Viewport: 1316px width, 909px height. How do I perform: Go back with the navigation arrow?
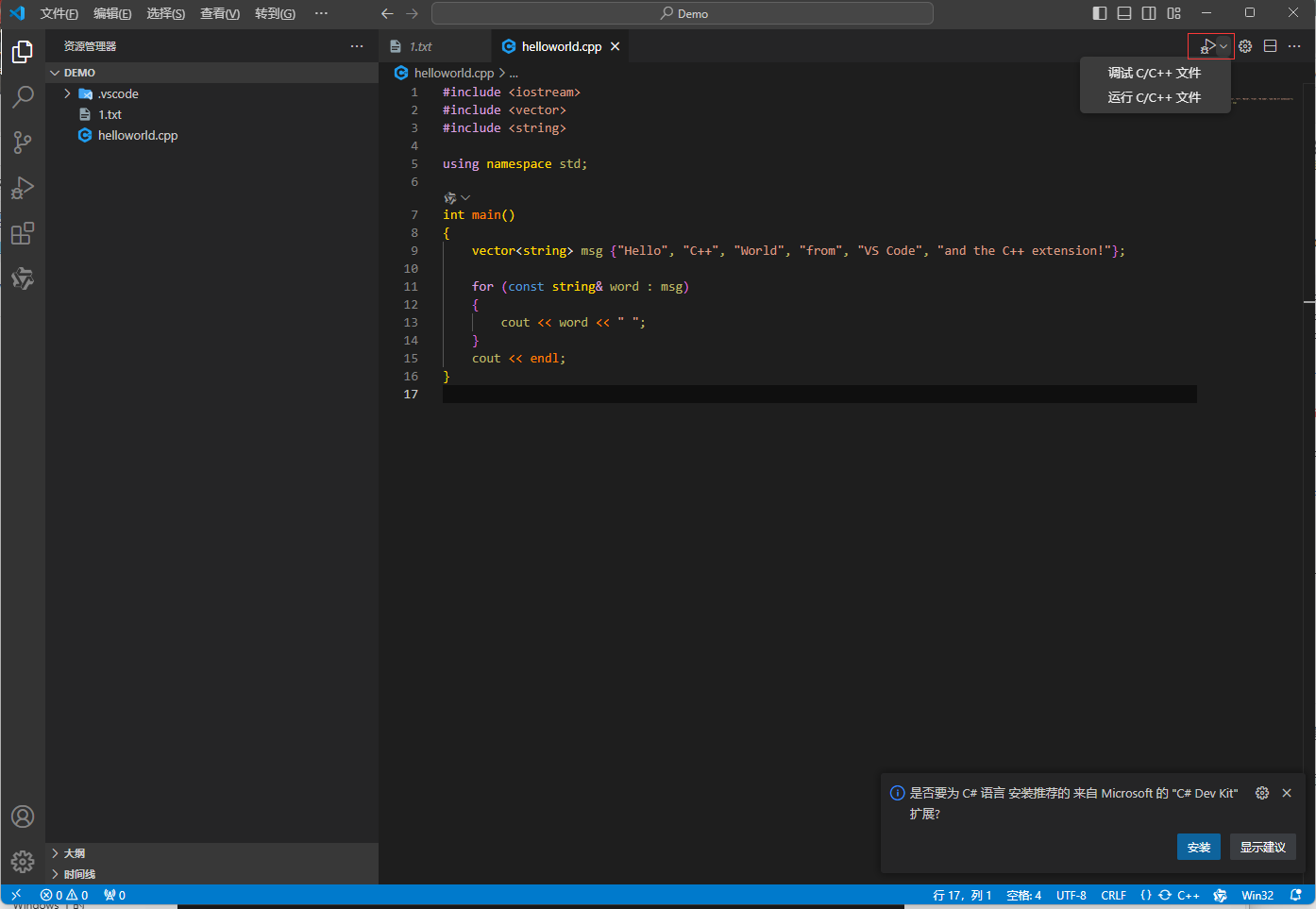point(387,13)
